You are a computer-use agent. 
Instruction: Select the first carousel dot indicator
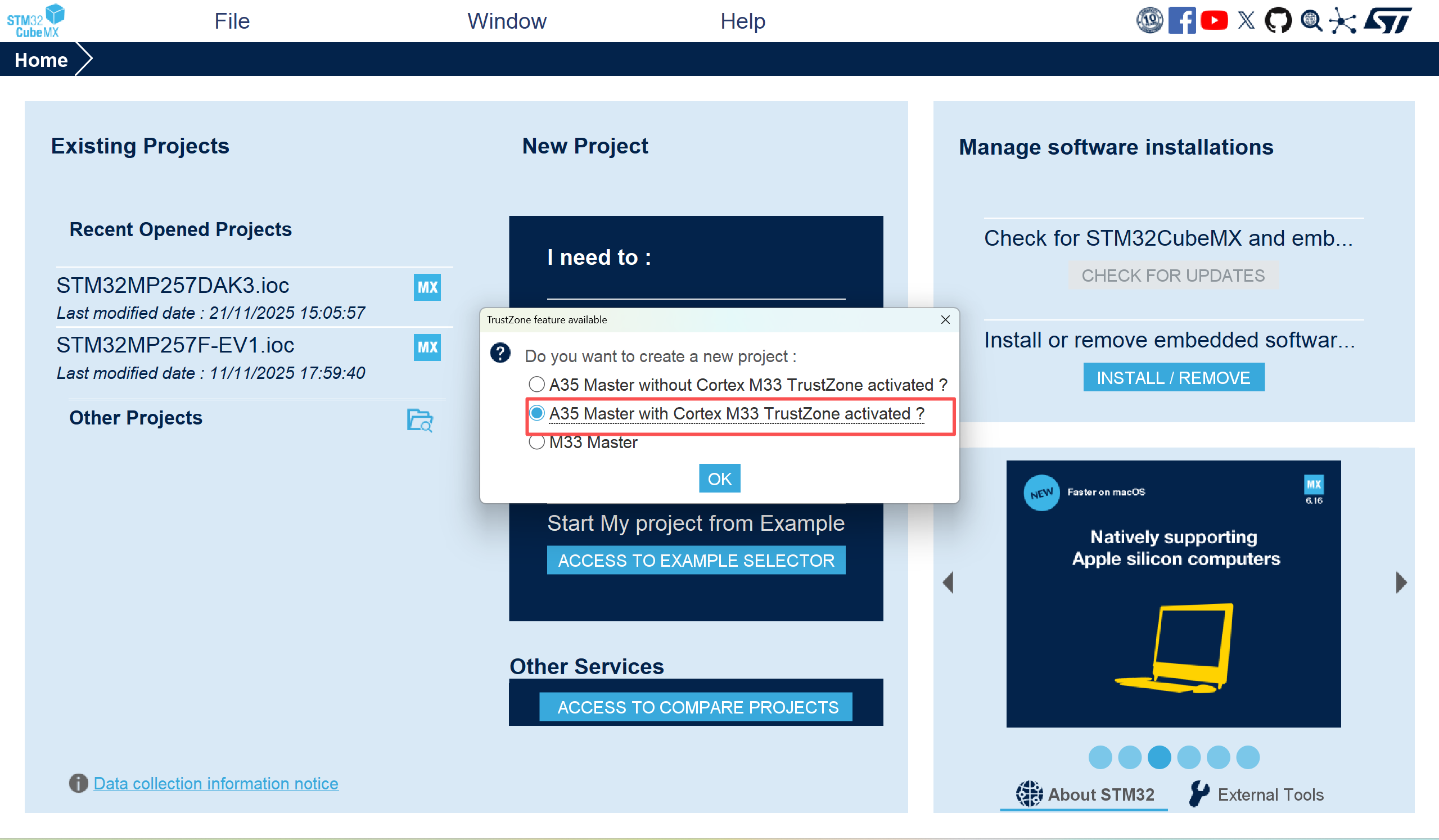(1100, 757)
